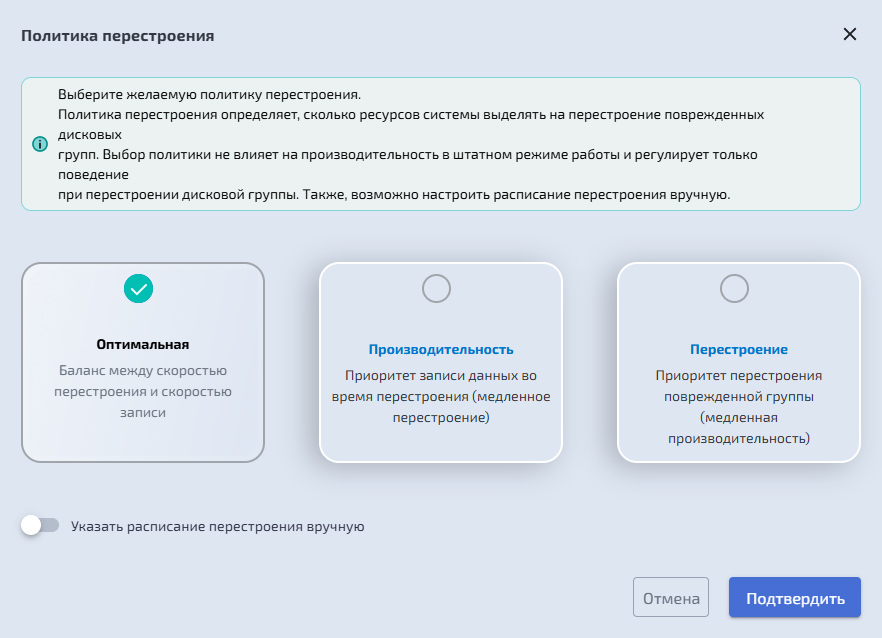Screen dimensions: 882x638
Task: Click description 'Приоритет перестроения поврежденной группы'
Action: pos(739,406)
